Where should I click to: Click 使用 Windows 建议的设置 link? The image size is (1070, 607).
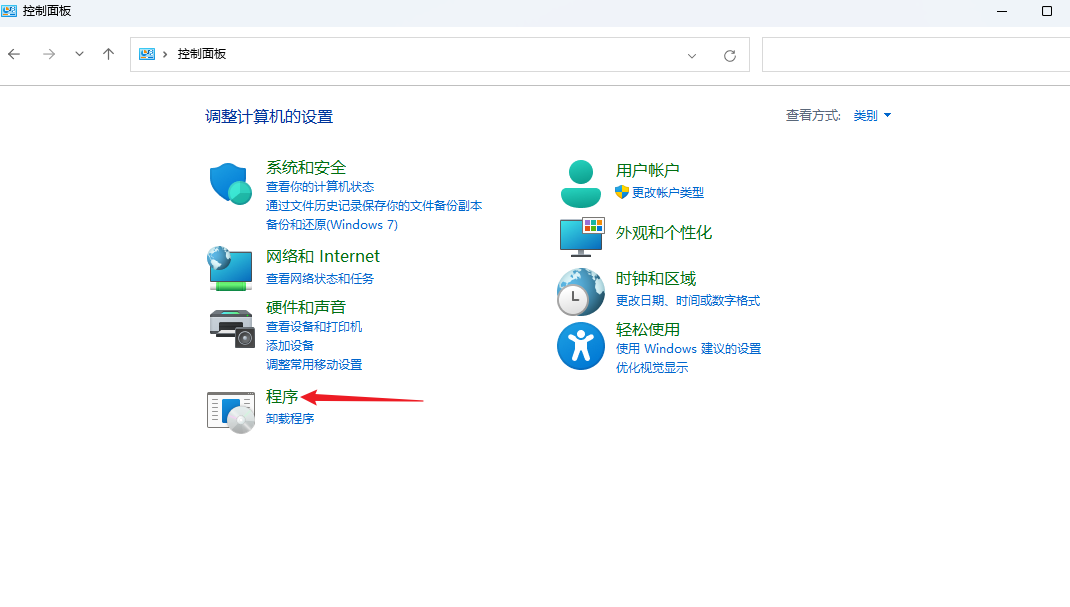(x=689, y=349)
